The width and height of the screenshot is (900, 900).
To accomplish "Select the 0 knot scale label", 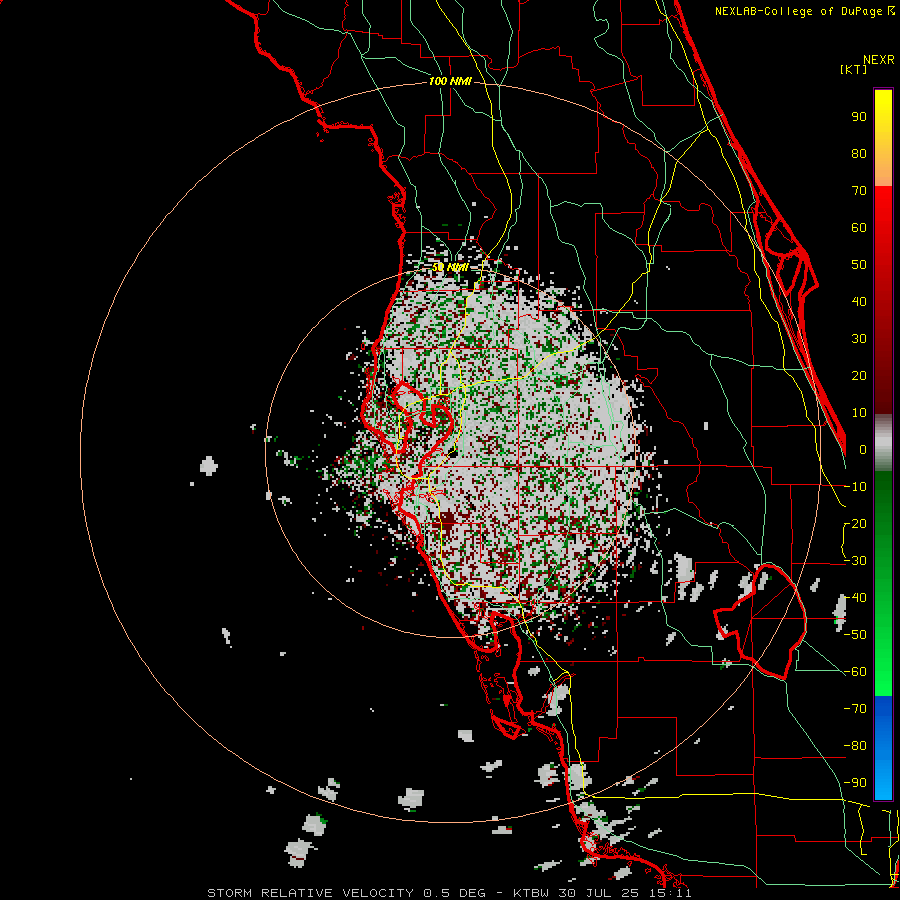I will [x=863, y=450].
